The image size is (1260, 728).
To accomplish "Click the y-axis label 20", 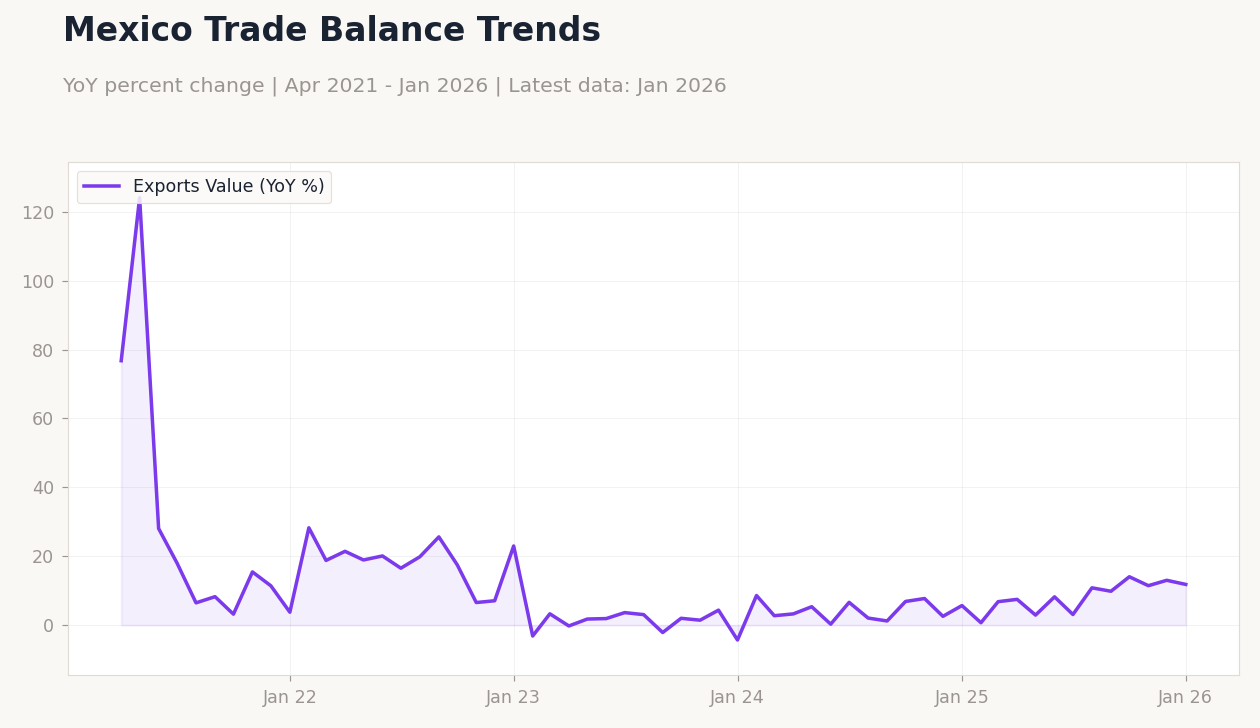I will (43, 557).
